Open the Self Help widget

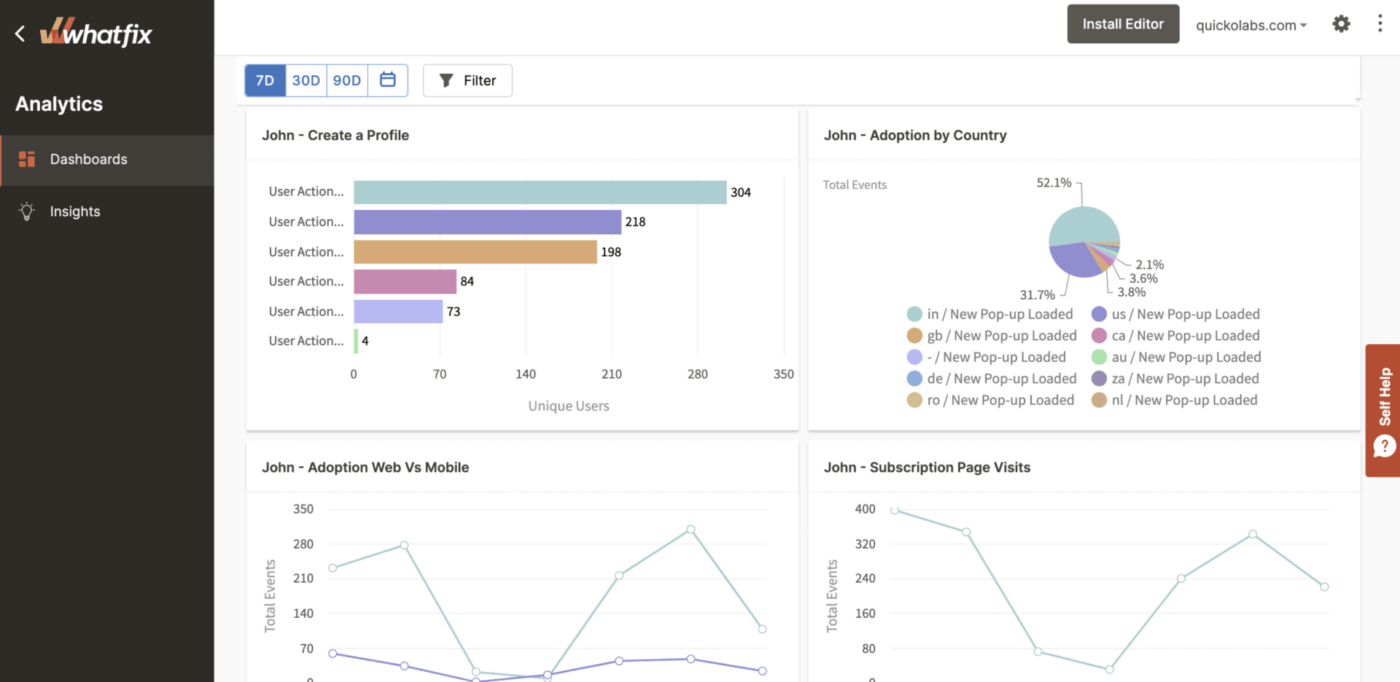(1383, 410)
